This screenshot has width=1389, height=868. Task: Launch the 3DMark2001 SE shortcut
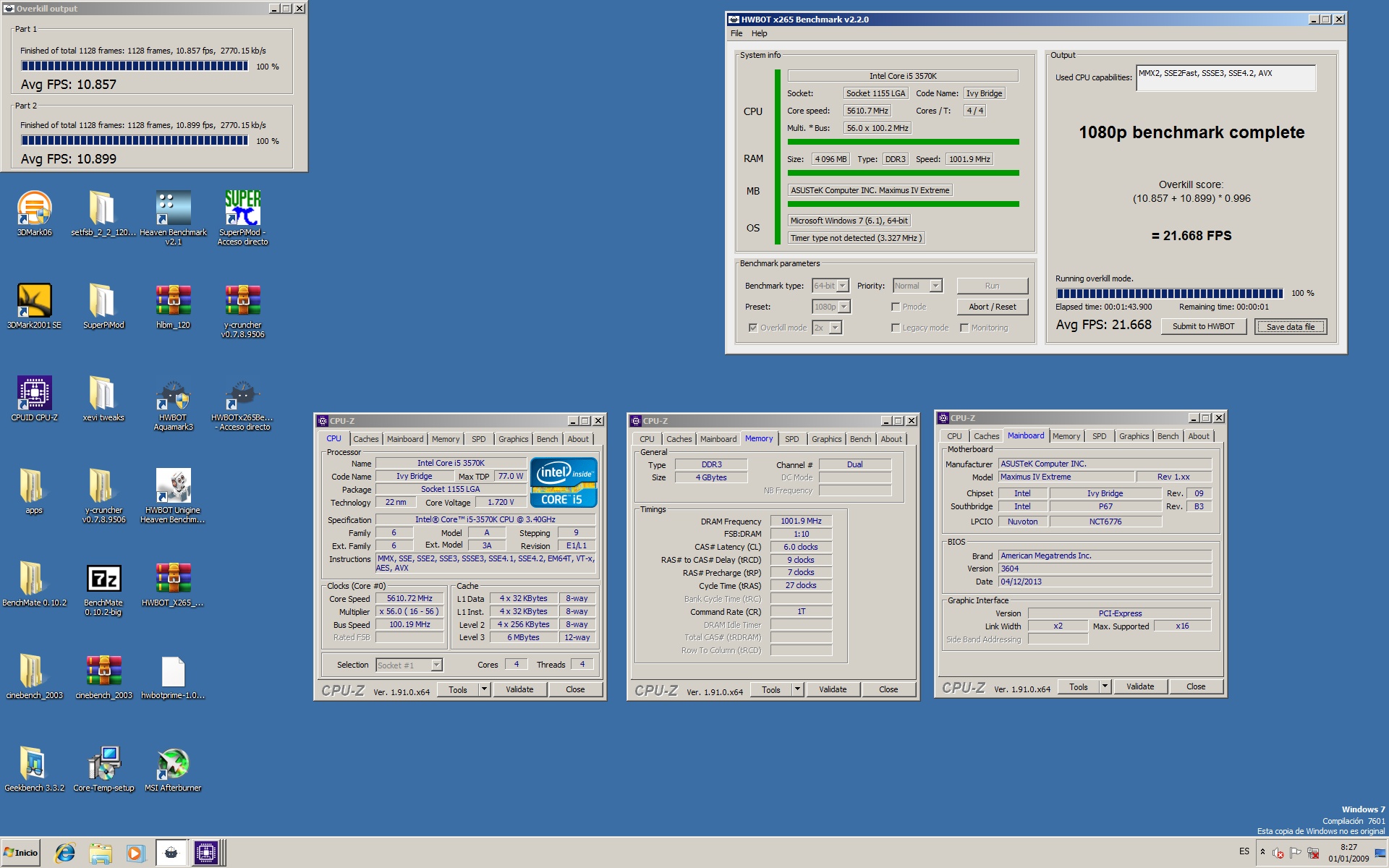[x=34, y=301]
